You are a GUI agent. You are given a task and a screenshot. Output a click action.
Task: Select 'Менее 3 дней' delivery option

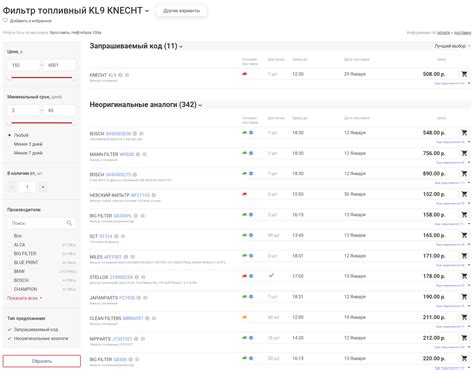click(x=9, y=144)
